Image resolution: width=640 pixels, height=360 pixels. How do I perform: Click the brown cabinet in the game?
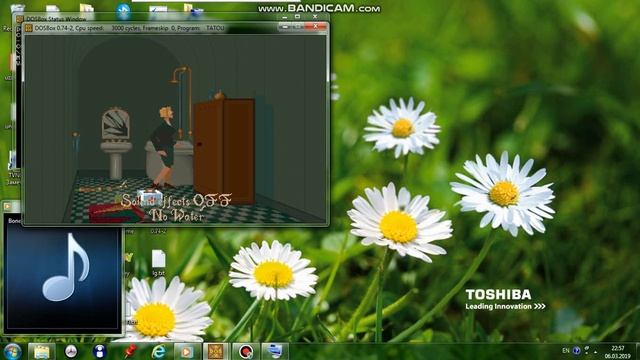point(224,151)
